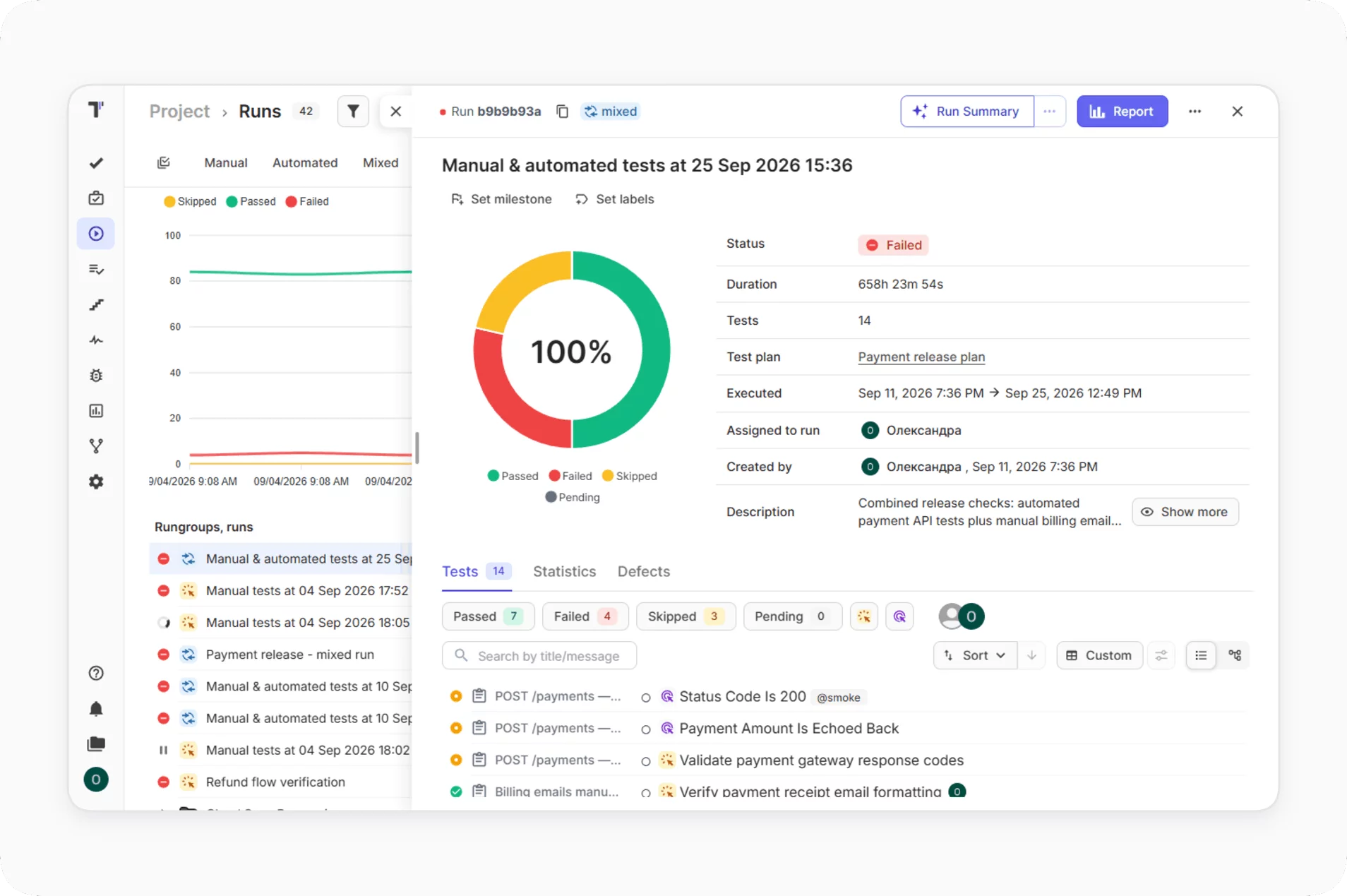Open the Steps stairs icon in the sidebar
1347x896 pixels.
(96, 304)
